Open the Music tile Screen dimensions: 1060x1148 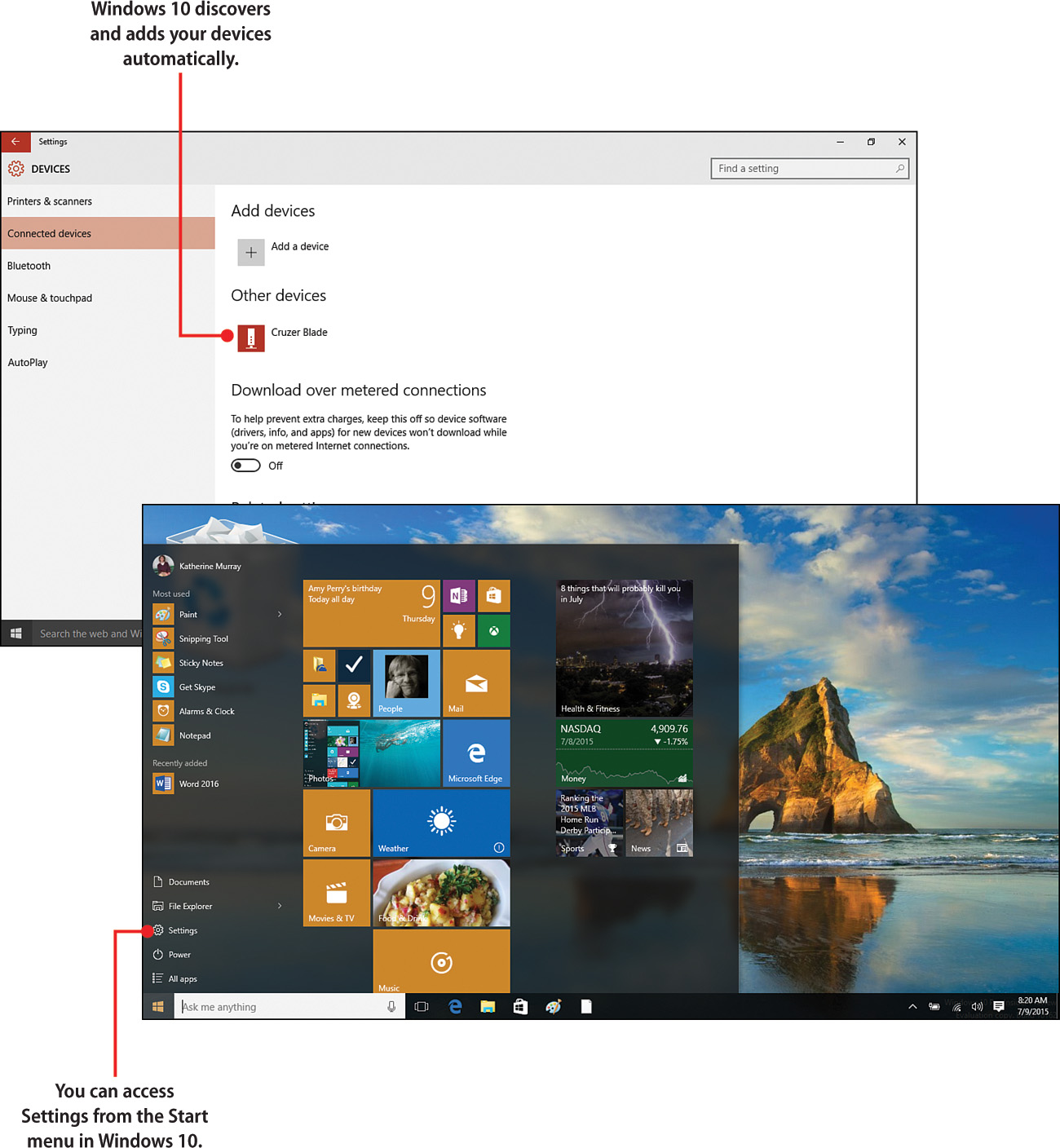coord(442,961)
